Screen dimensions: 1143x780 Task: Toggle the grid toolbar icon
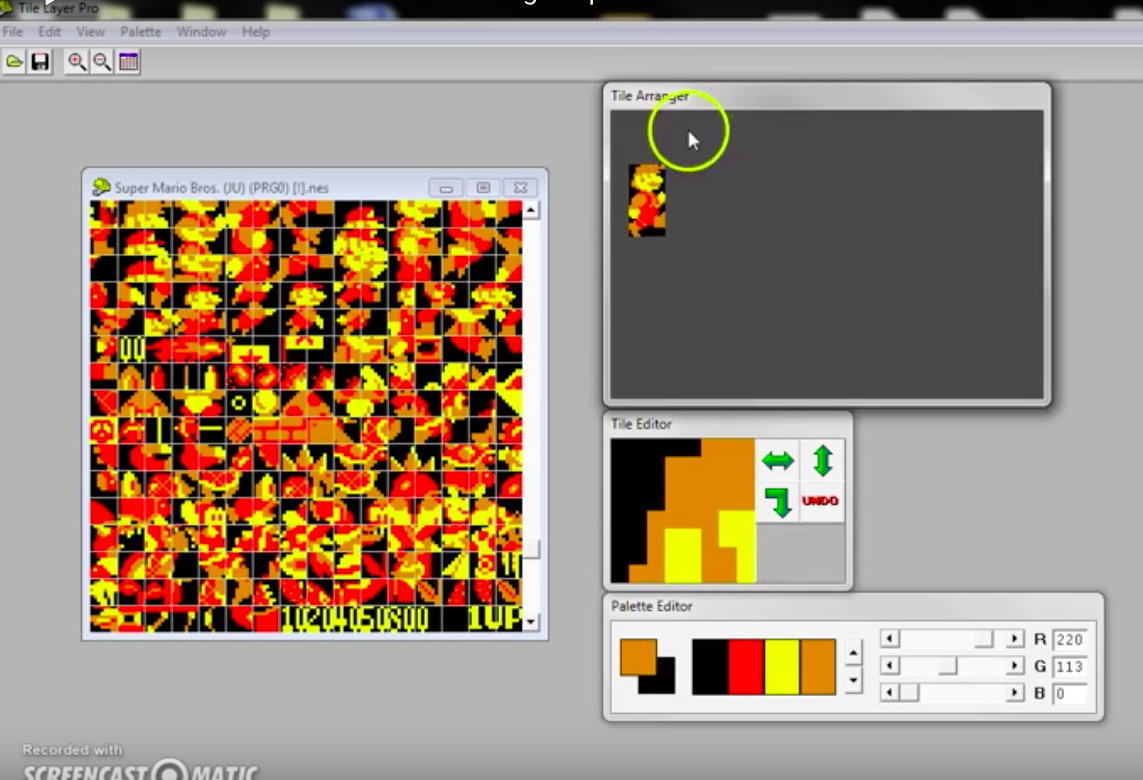coord(128,62)
